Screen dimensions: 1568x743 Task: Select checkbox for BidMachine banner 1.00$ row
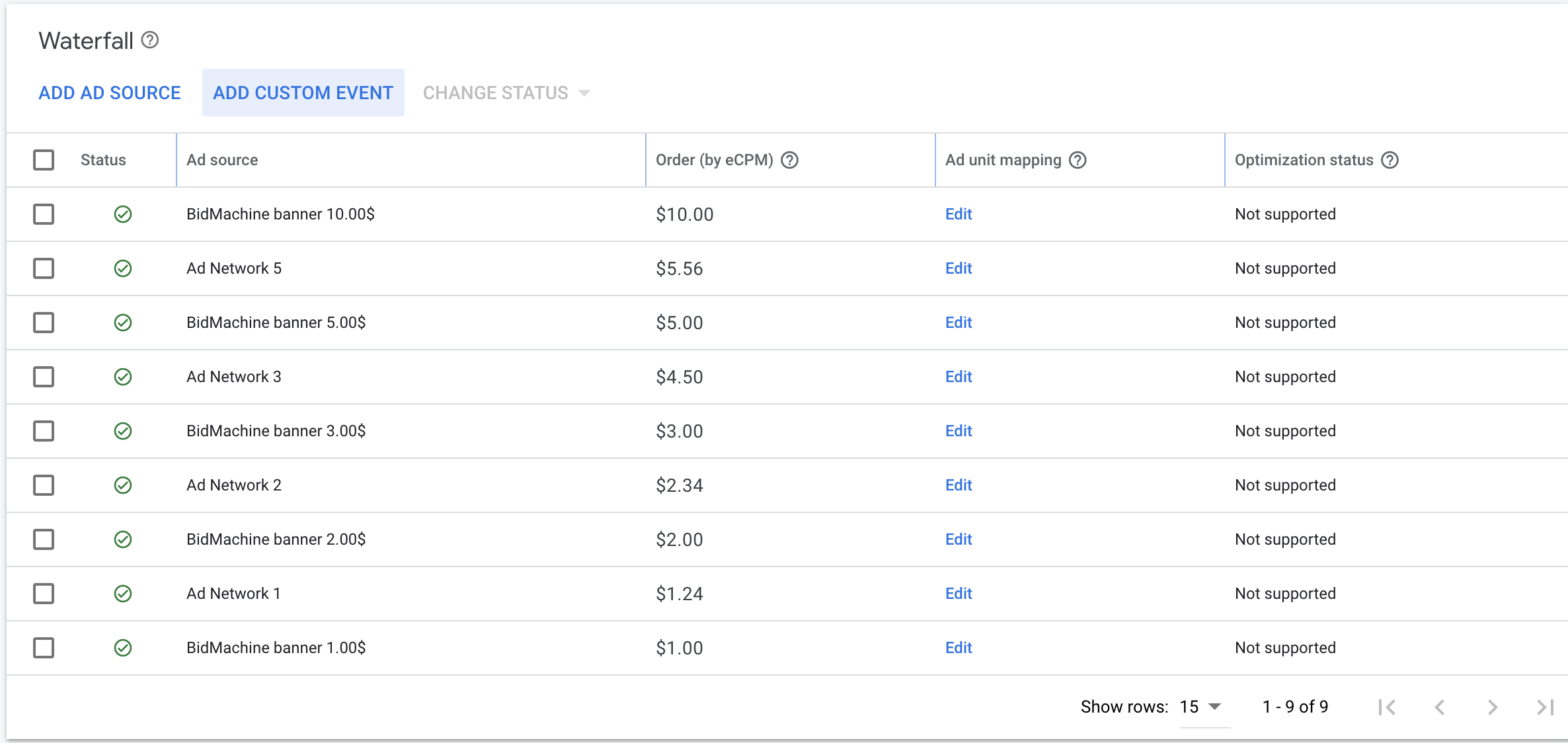point(44,648)
